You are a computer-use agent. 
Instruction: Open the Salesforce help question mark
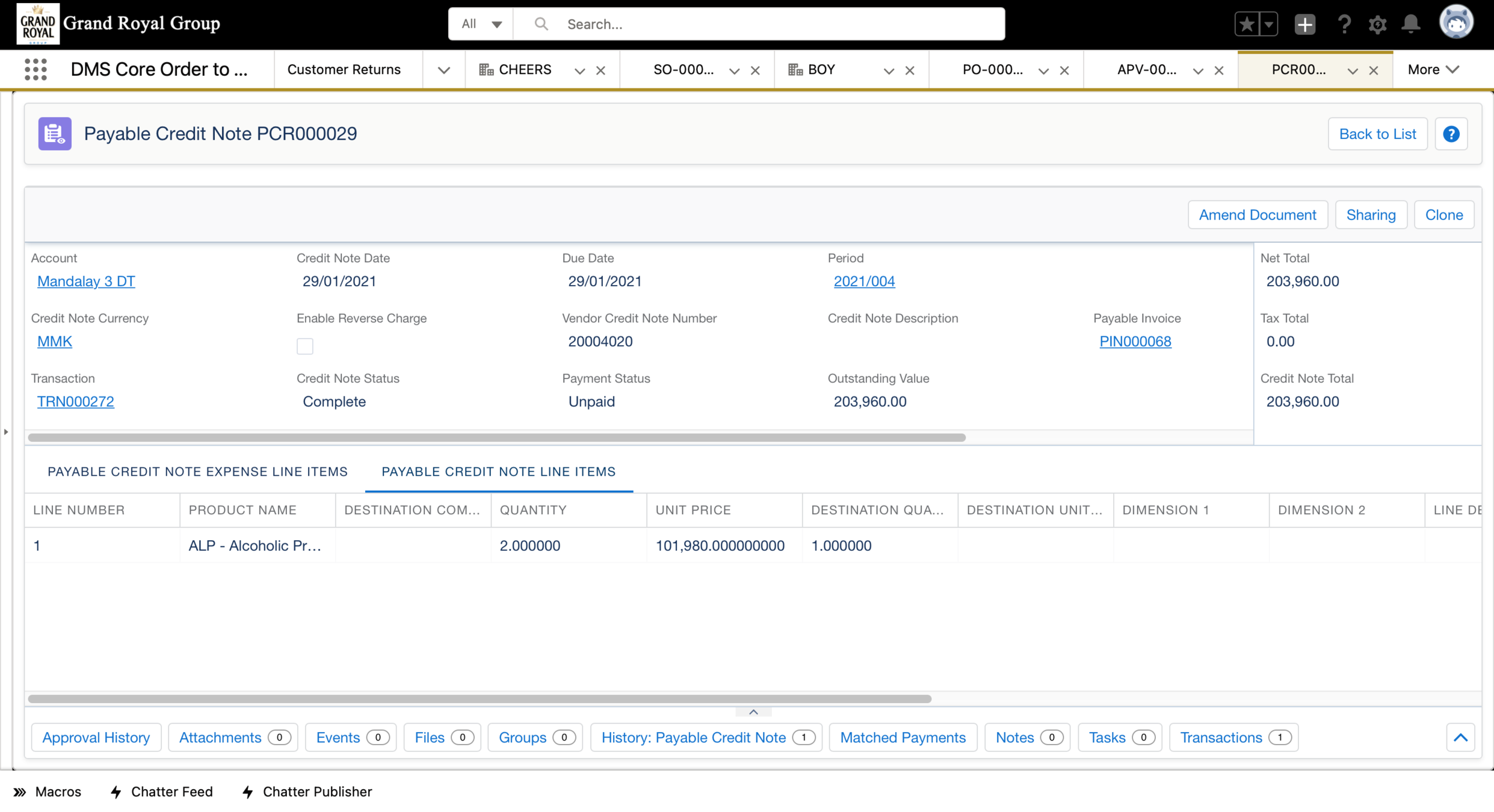1344,25
